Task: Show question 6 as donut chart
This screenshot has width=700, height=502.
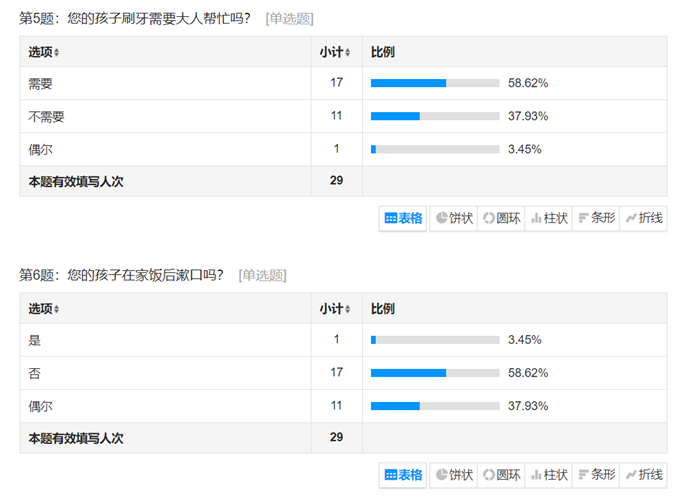Action: pyautogui.click(x=501, y=475)
